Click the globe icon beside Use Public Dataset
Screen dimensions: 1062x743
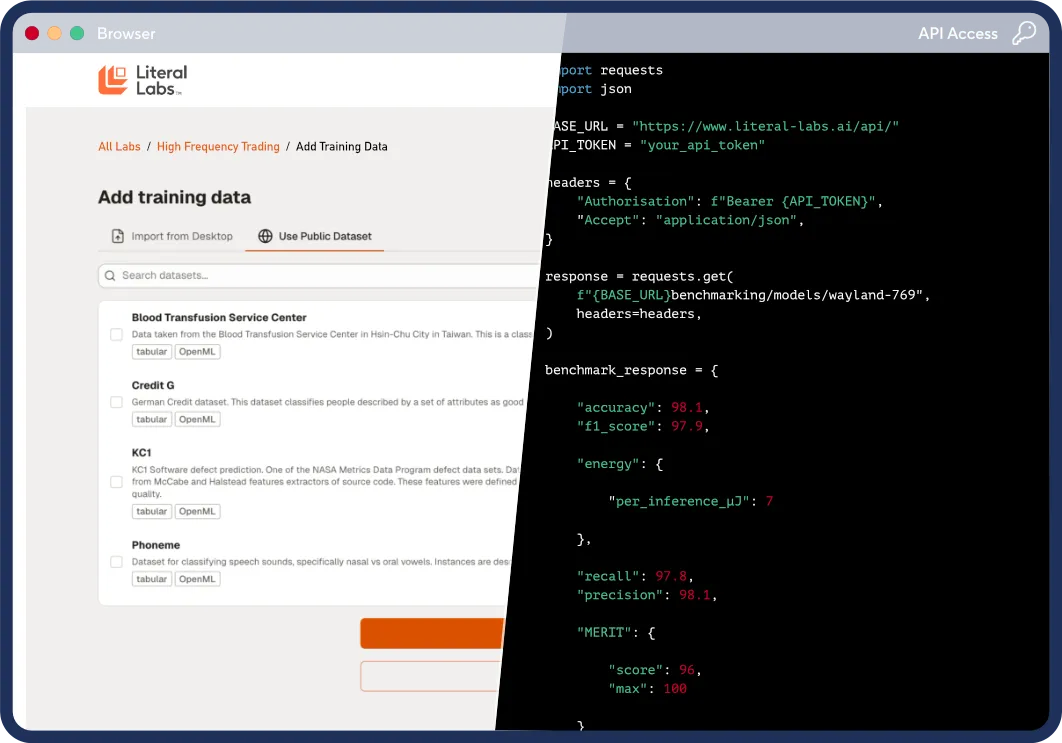pos(264,237)
